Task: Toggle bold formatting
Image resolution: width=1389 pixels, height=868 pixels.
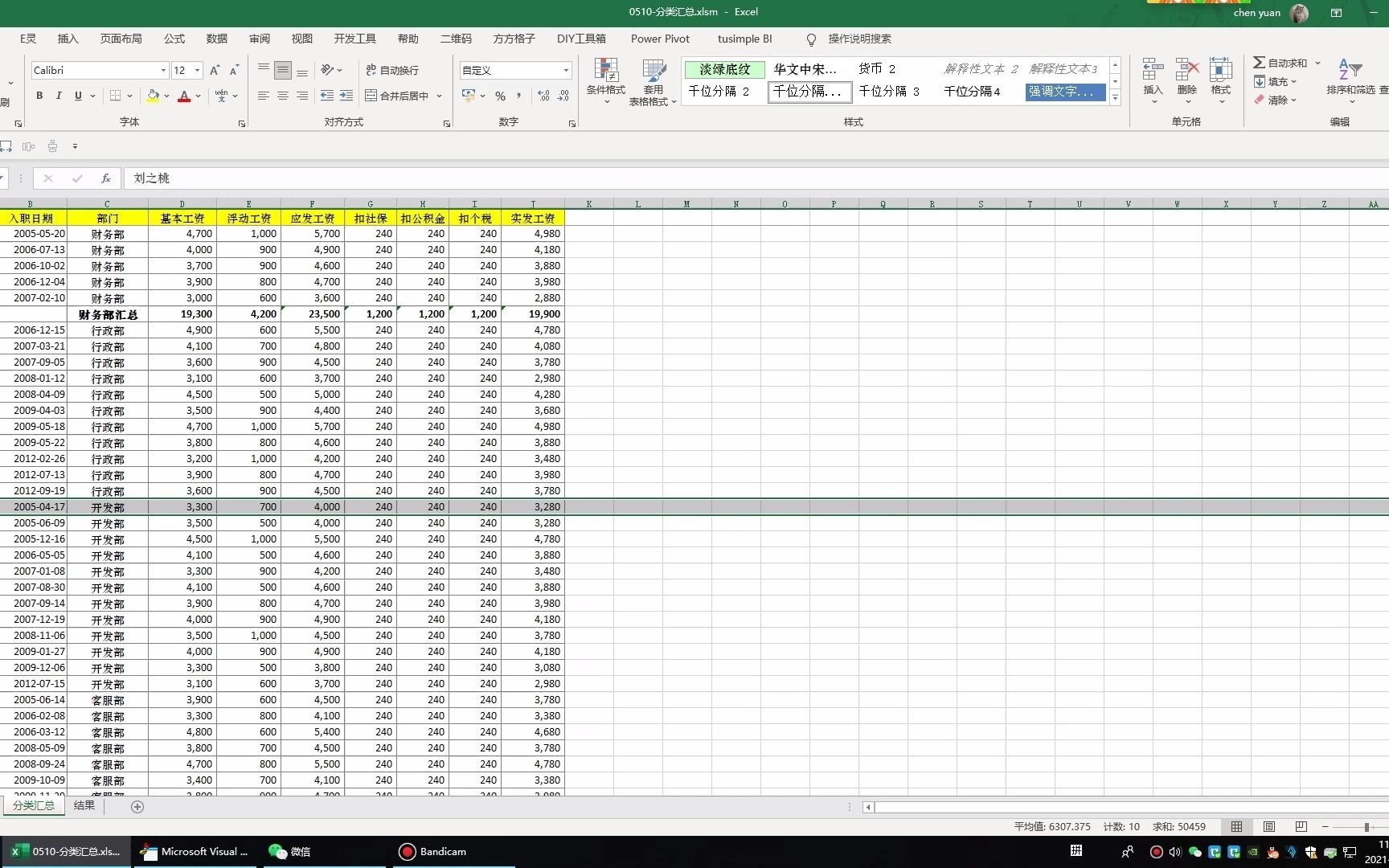Action: click(x=39, y=96)
